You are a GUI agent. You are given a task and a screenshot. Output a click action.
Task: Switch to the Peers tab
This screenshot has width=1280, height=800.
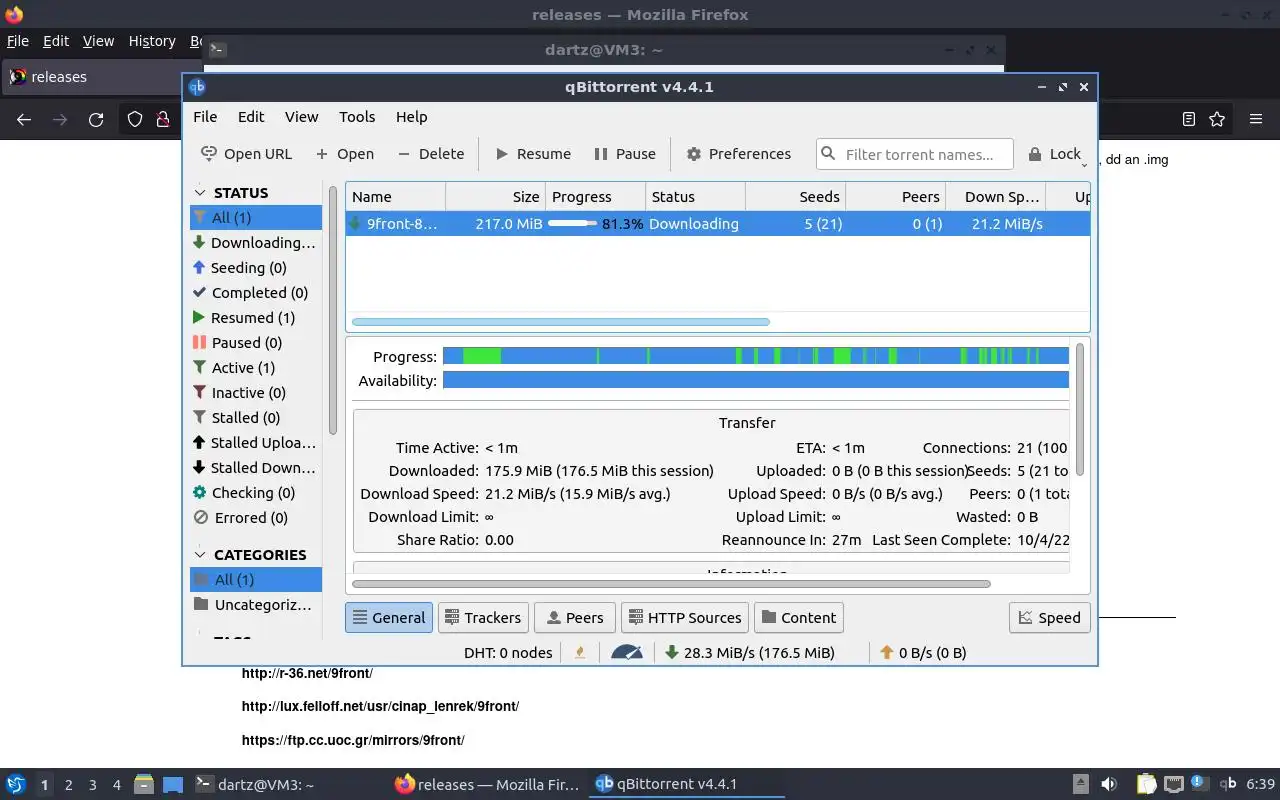tap(575, 617)
